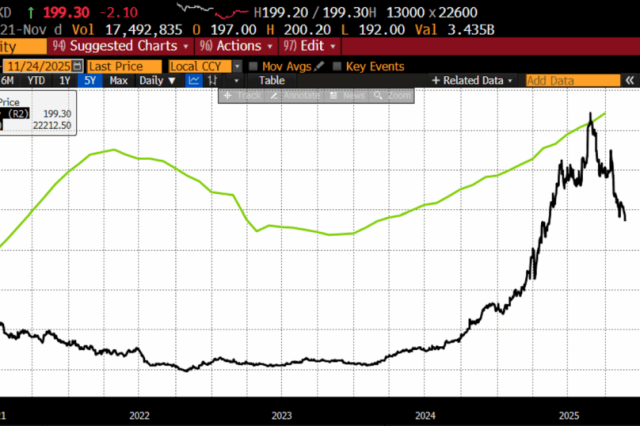Select the 1Y time range
640x426 pixels.
[x=65, y=80]
